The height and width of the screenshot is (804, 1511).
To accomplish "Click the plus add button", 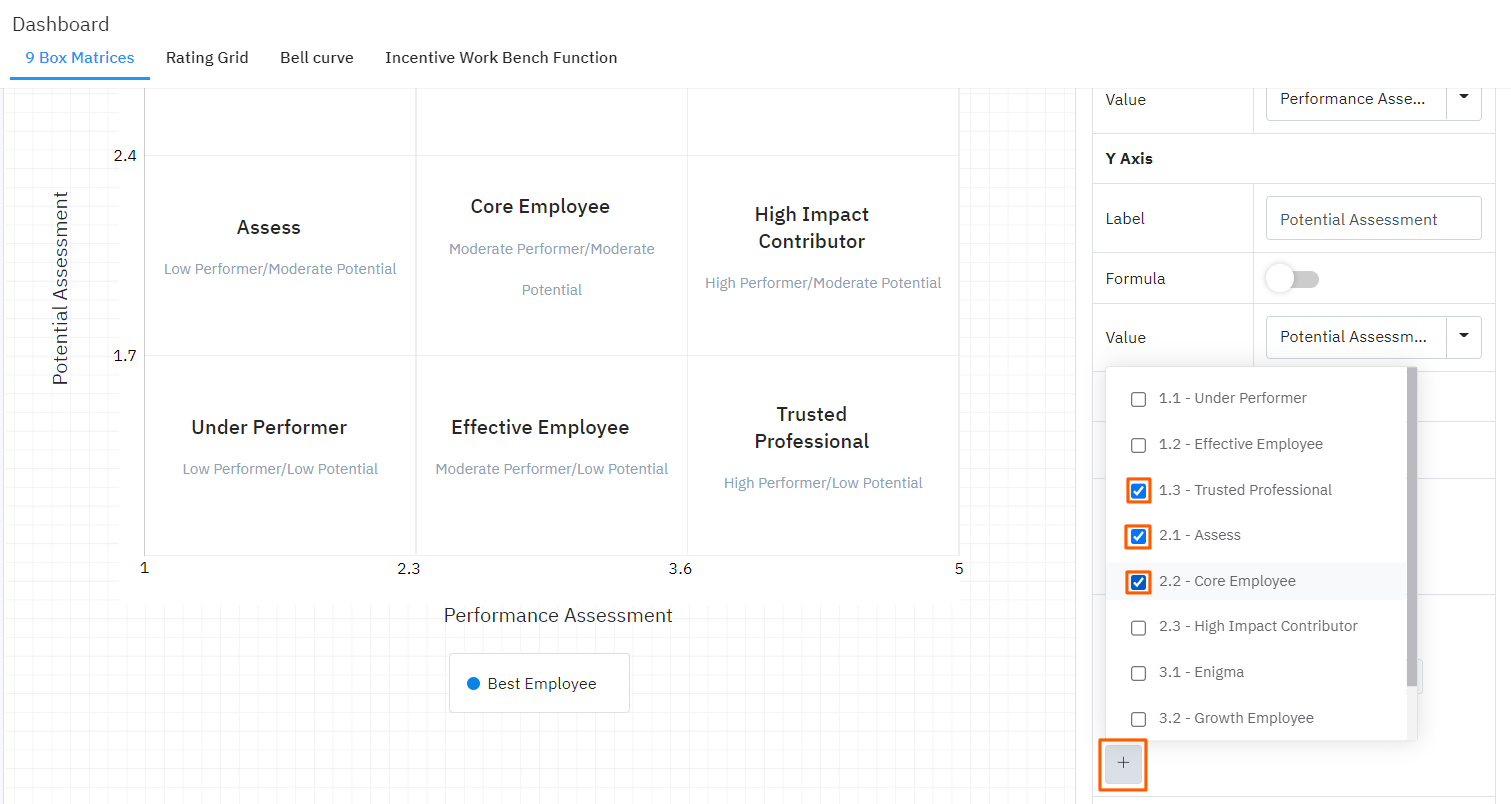I will pos(1123,763).
